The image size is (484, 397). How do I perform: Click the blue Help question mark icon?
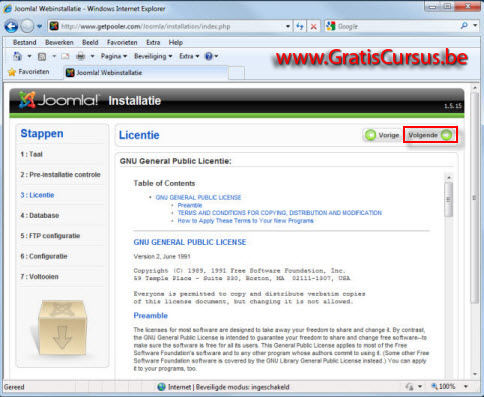tap(209, 56)
